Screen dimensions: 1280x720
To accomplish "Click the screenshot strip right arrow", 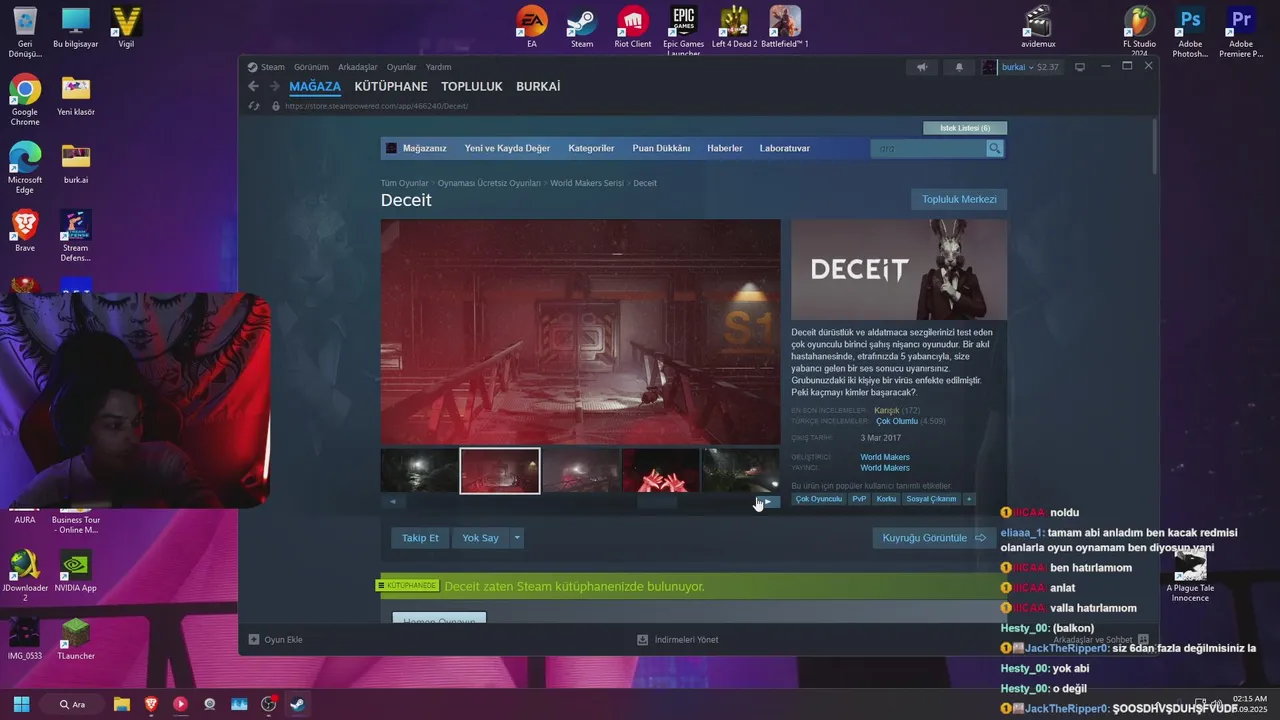I will click(768, 501).
